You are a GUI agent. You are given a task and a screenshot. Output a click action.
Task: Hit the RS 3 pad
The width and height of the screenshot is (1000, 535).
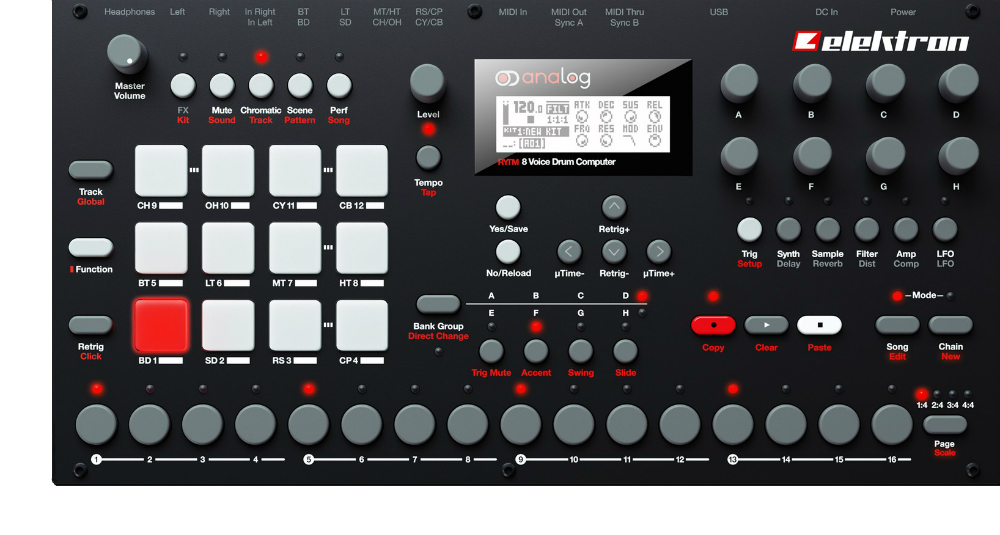click(x=295, y=325)
